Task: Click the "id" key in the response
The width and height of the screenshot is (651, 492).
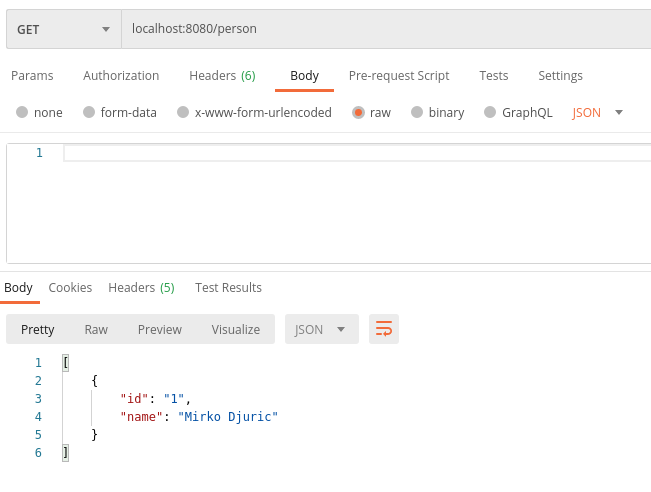Action: coord(134,399)
